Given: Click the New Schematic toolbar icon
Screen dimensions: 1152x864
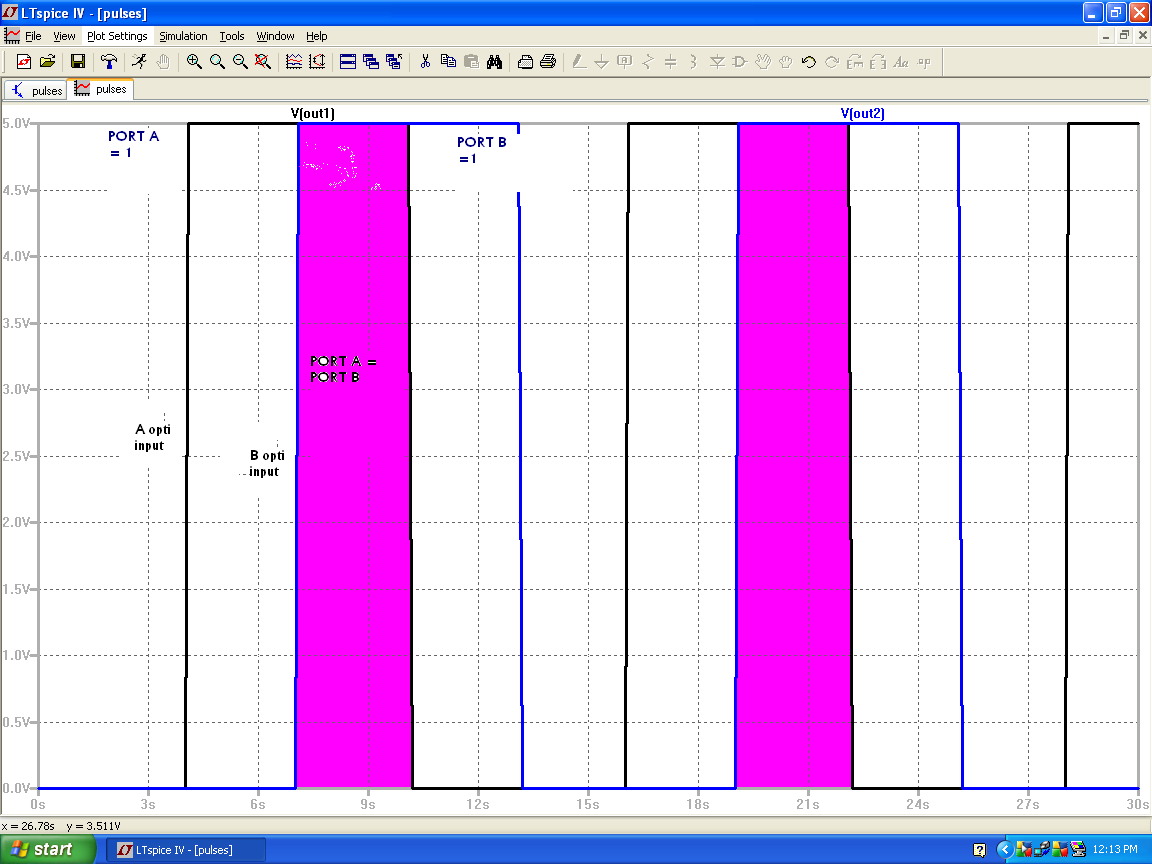Looking at the screenshot, I should point(24,62).
